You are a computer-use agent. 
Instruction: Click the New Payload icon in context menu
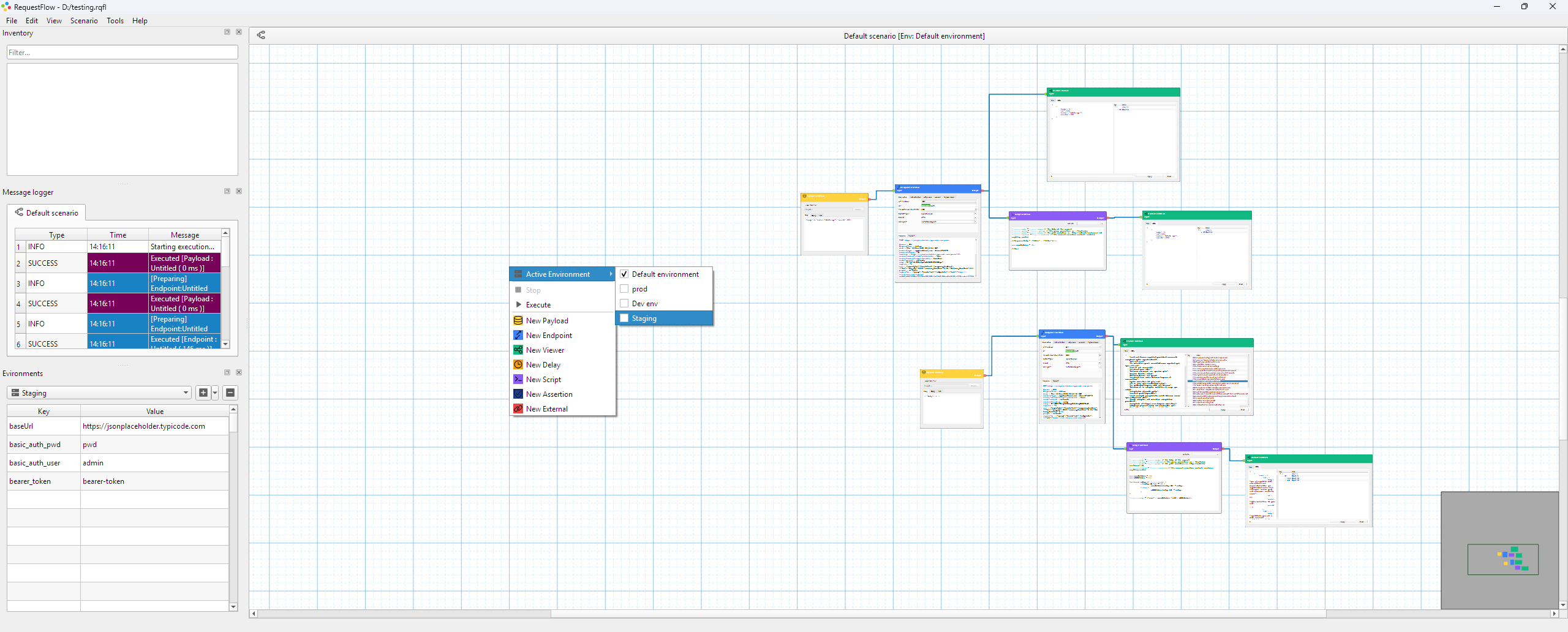pyautogui.click(x=518, y=320)
